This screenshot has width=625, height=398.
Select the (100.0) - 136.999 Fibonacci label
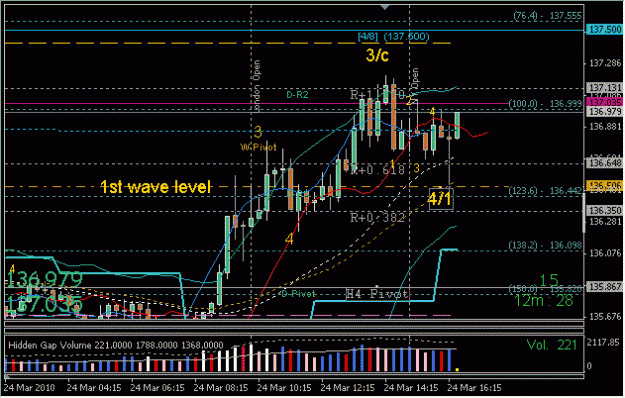click(x=546, y=104)
